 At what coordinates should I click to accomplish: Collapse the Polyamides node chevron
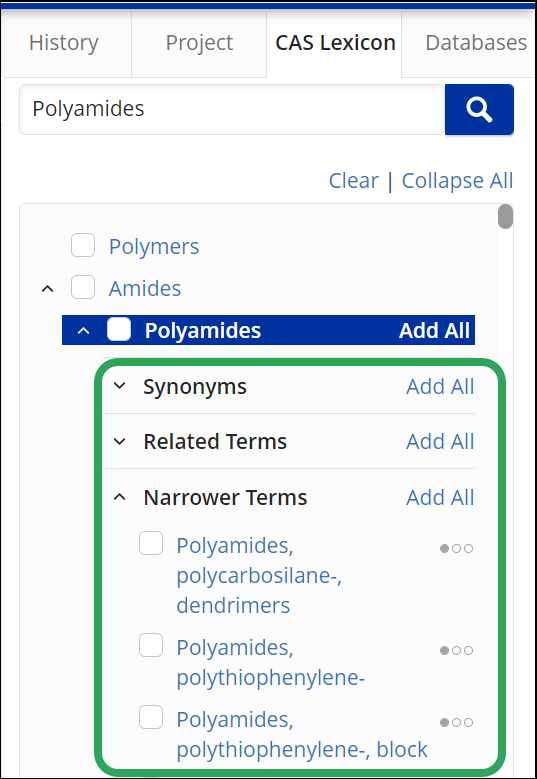pyautogui.click(x=84, y=330)
